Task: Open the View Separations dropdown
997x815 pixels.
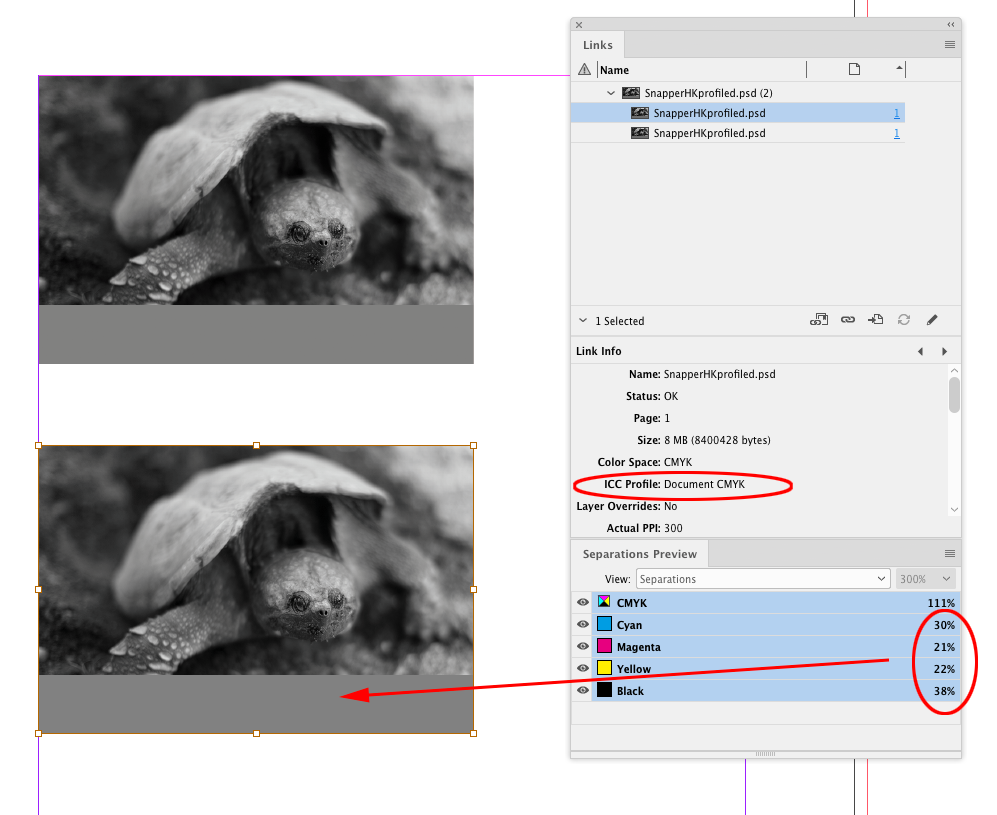Action: 762,579
